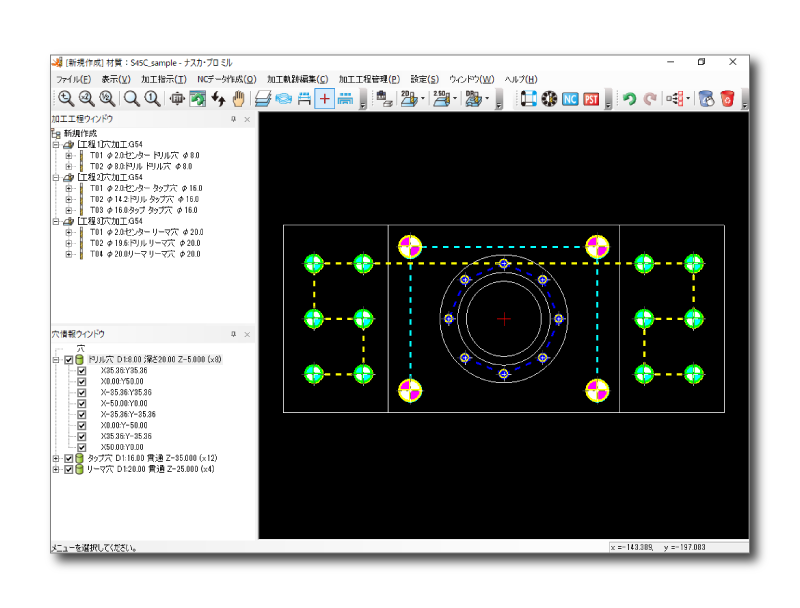The height and width of the screenshot is (608, 800).
Task: Click the red-dotted process tree icon
Action: tap(674, 98)
